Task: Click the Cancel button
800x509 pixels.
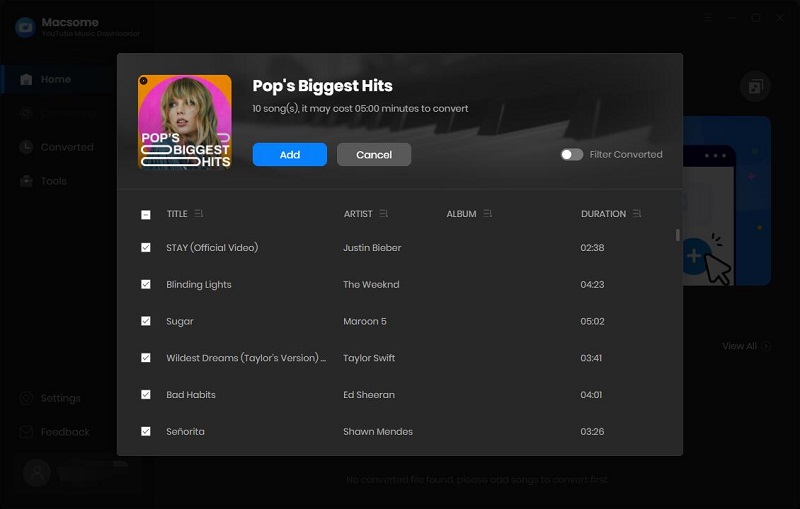Action: tap(374, 155)
